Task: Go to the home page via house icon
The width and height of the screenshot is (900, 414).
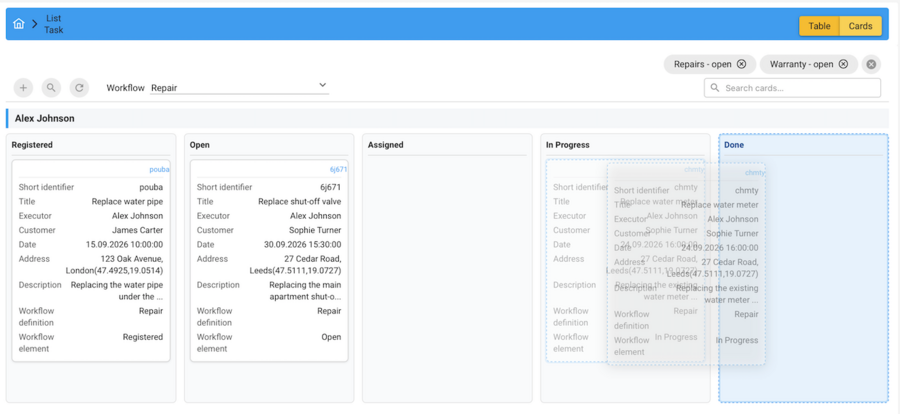Action: (19, 24)
